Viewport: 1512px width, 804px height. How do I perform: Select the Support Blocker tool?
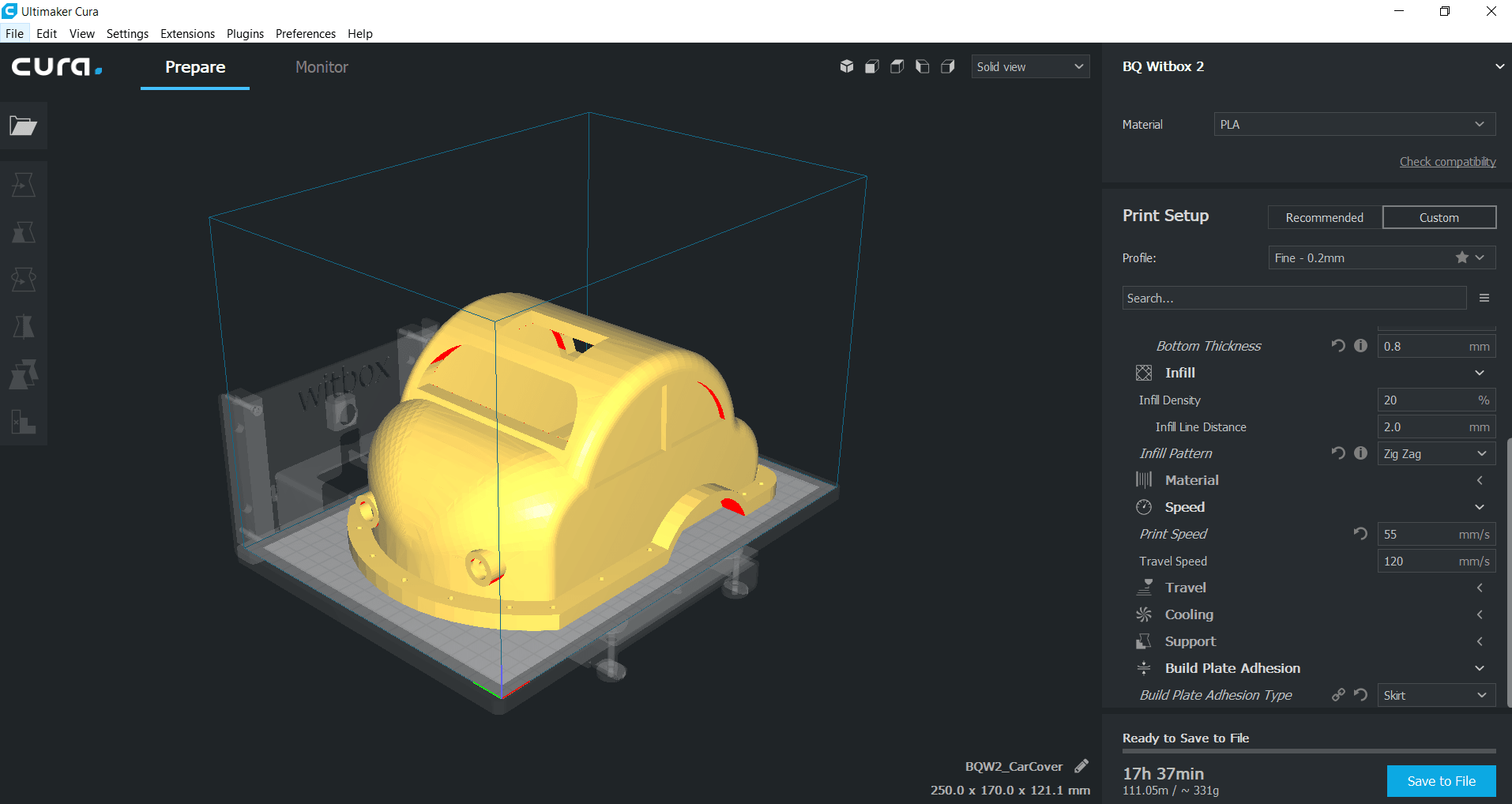23,422
